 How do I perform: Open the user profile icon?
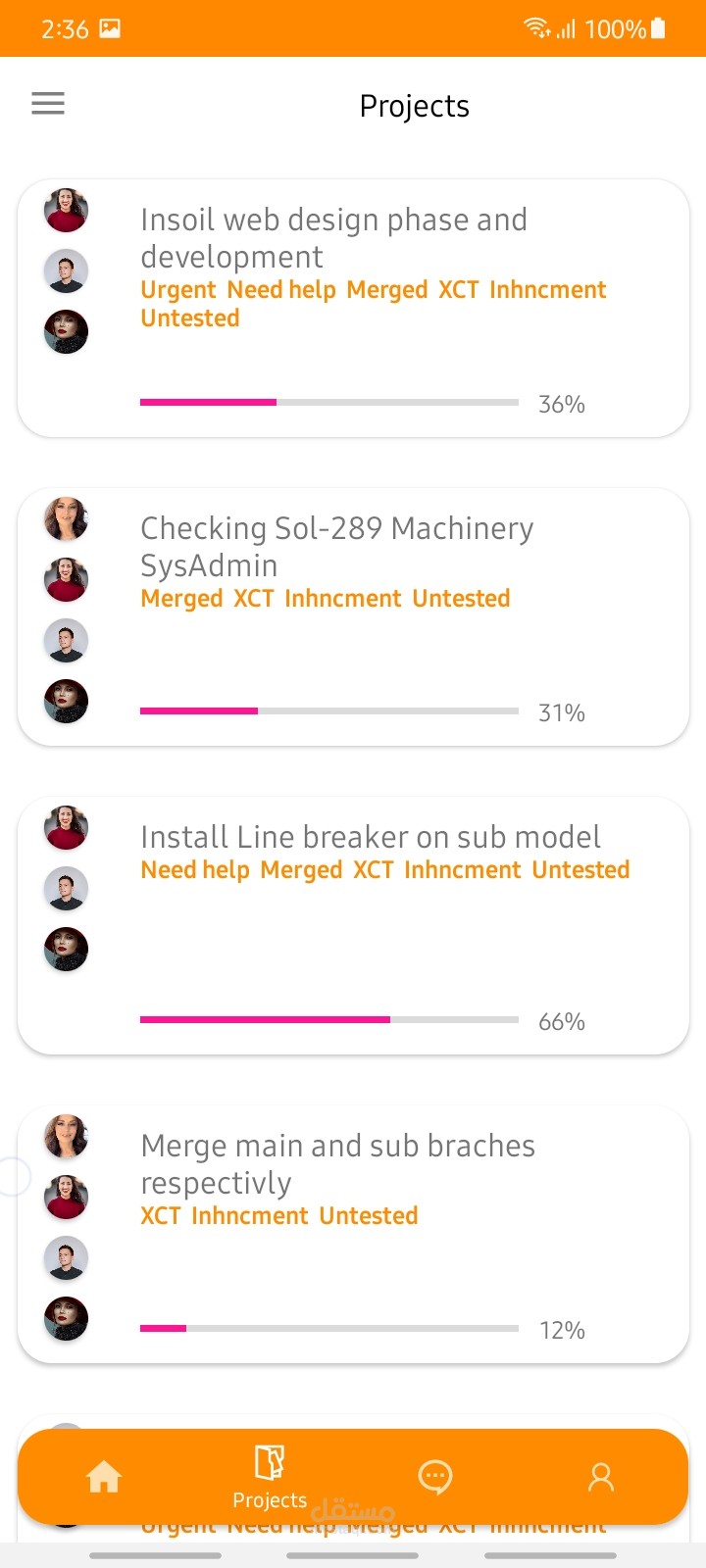[600, 1477]
